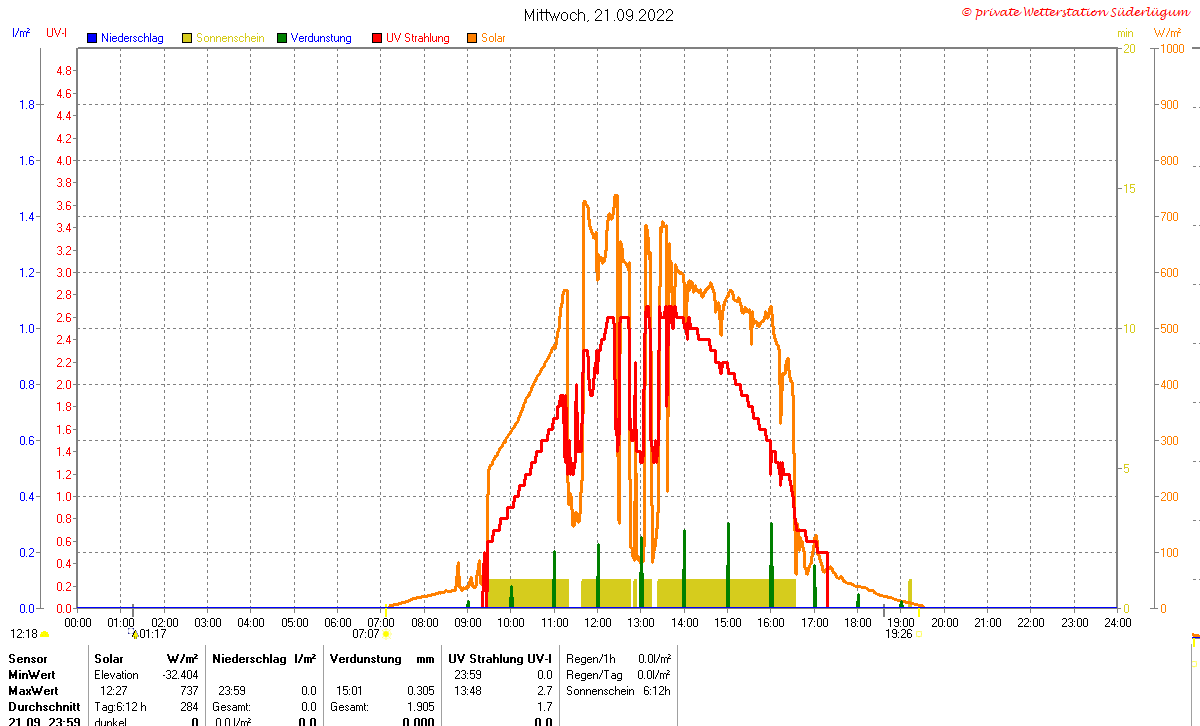1200x726 pixels.
Task: Click the moon icon beside 12:18
Action: click(44, 634)
